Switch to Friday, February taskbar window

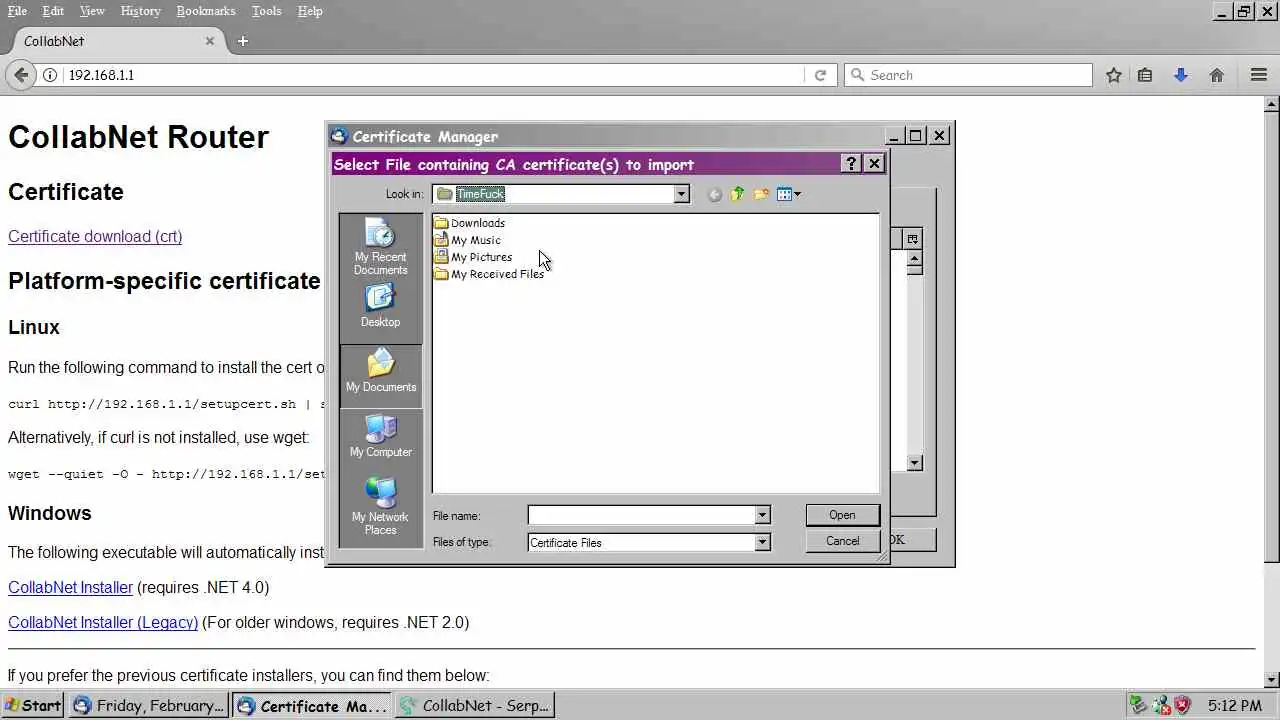(x=148, y=705)
